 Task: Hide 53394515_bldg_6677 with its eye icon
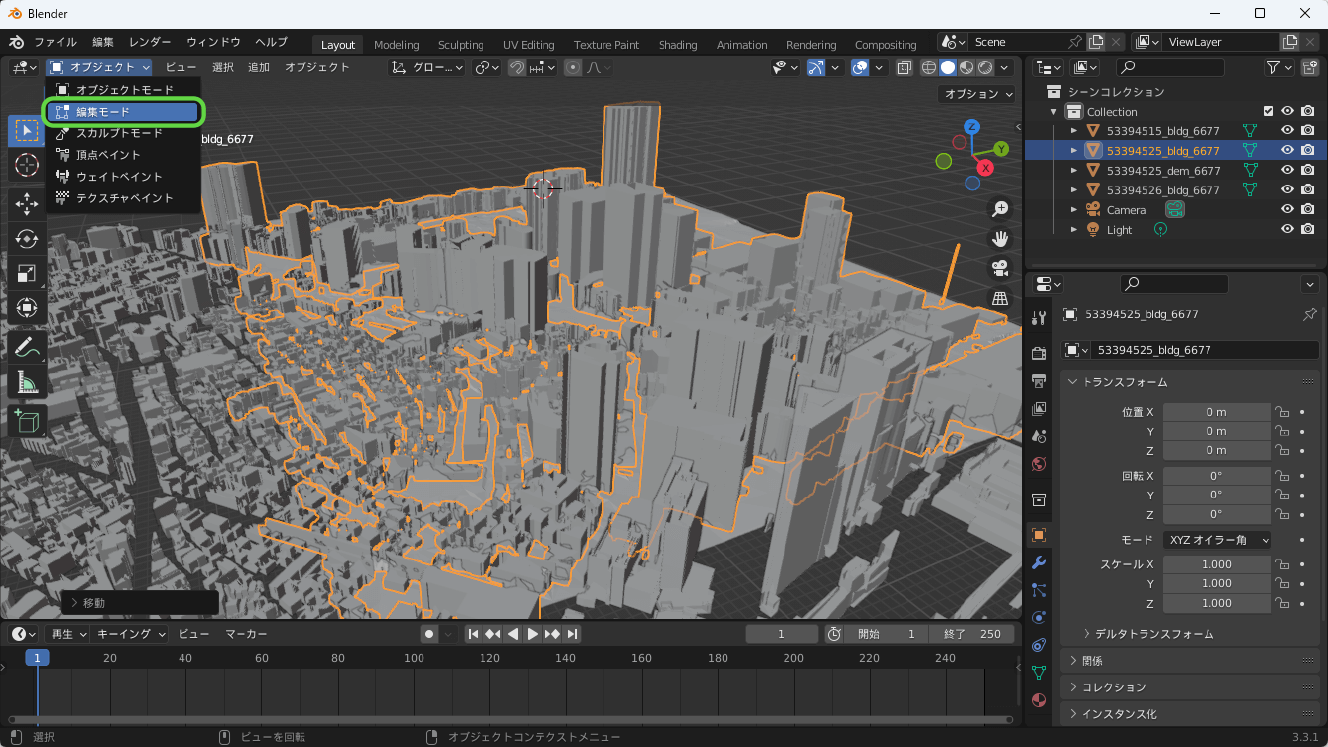1288,129
